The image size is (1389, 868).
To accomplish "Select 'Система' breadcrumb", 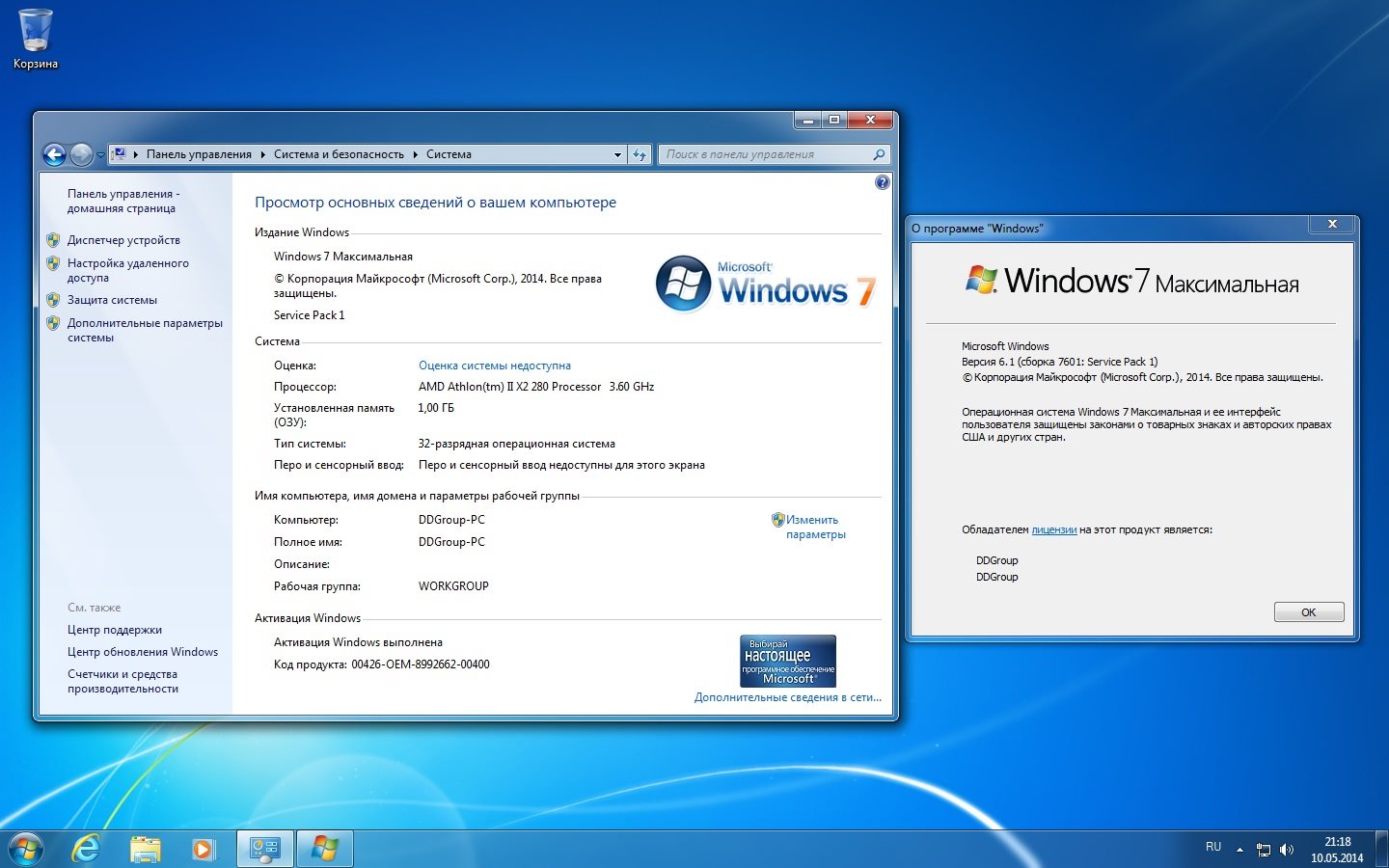I will (449, 154).
